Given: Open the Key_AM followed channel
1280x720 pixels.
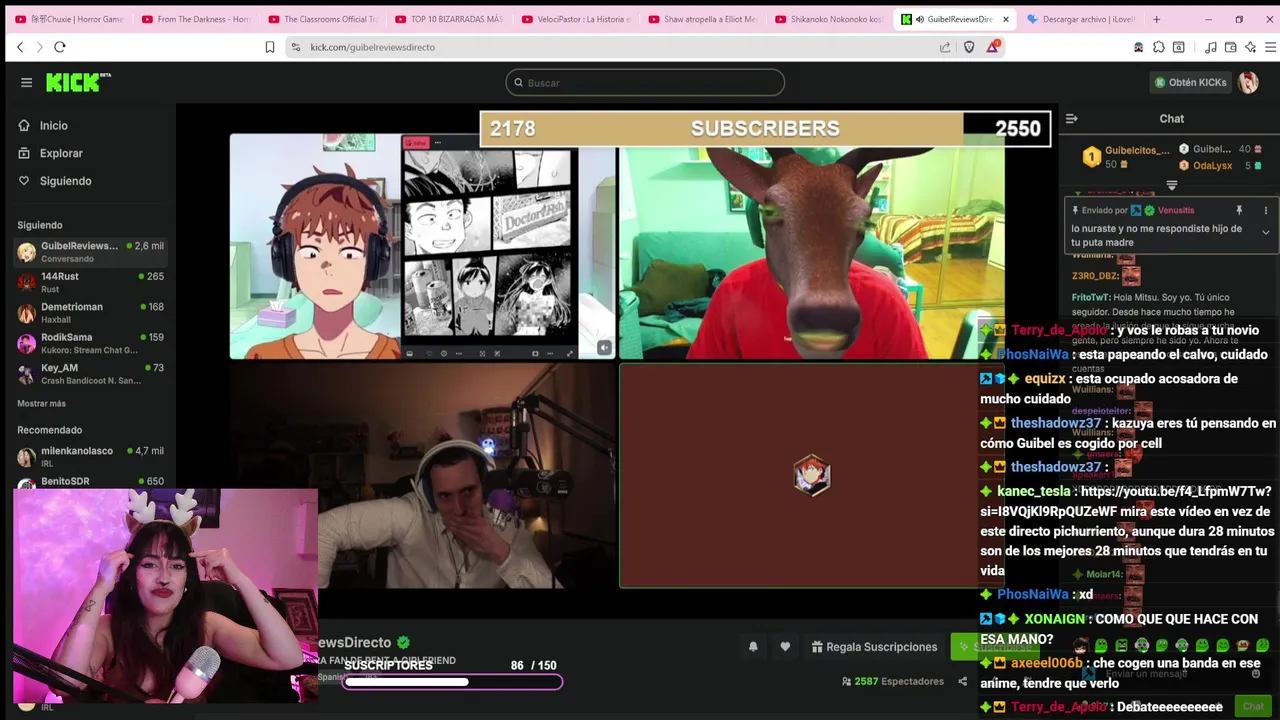Looking at the screenshot, I should coord(90,374).
